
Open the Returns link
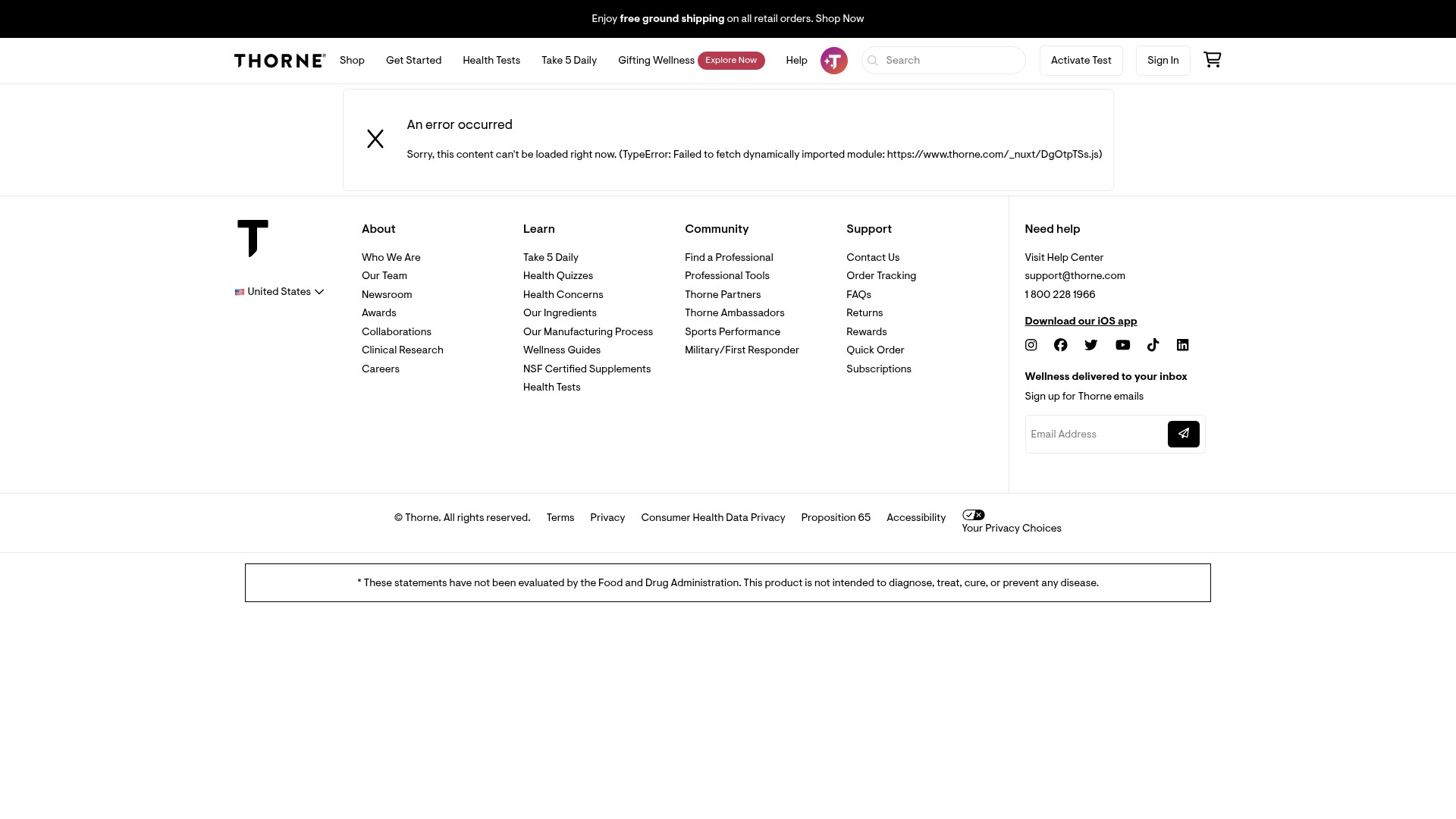(864, 313)
